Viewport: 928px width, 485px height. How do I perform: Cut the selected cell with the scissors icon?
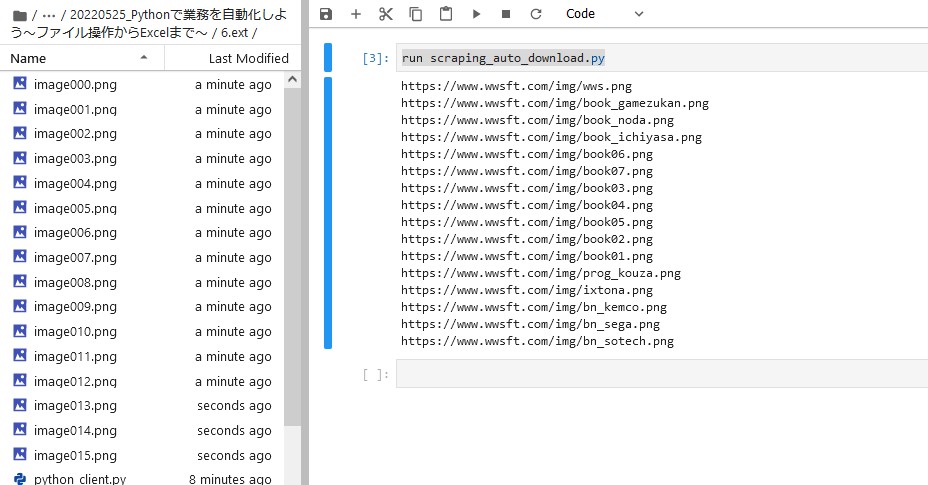(386, 14)
